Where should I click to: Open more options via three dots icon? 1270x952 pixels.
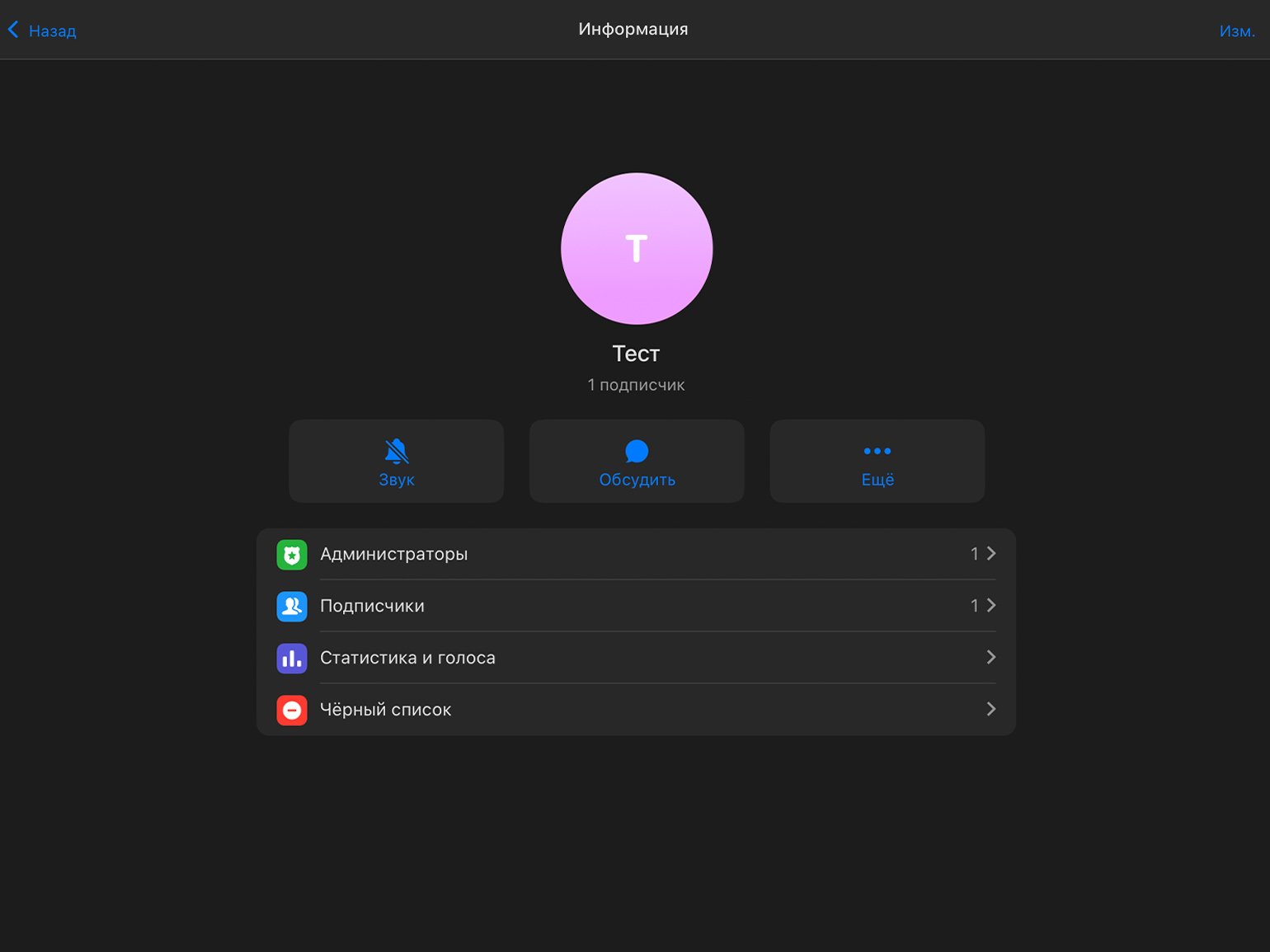(877, 451)
